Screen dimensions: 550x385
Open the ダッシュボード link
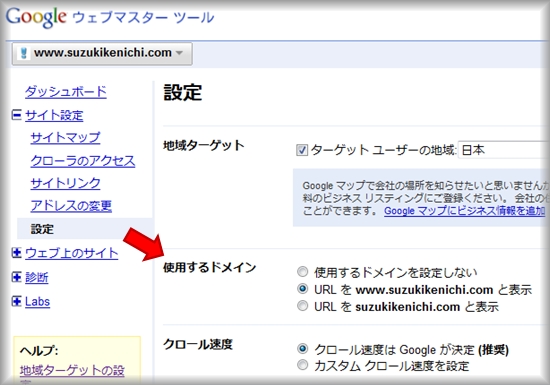click(66, 92)
